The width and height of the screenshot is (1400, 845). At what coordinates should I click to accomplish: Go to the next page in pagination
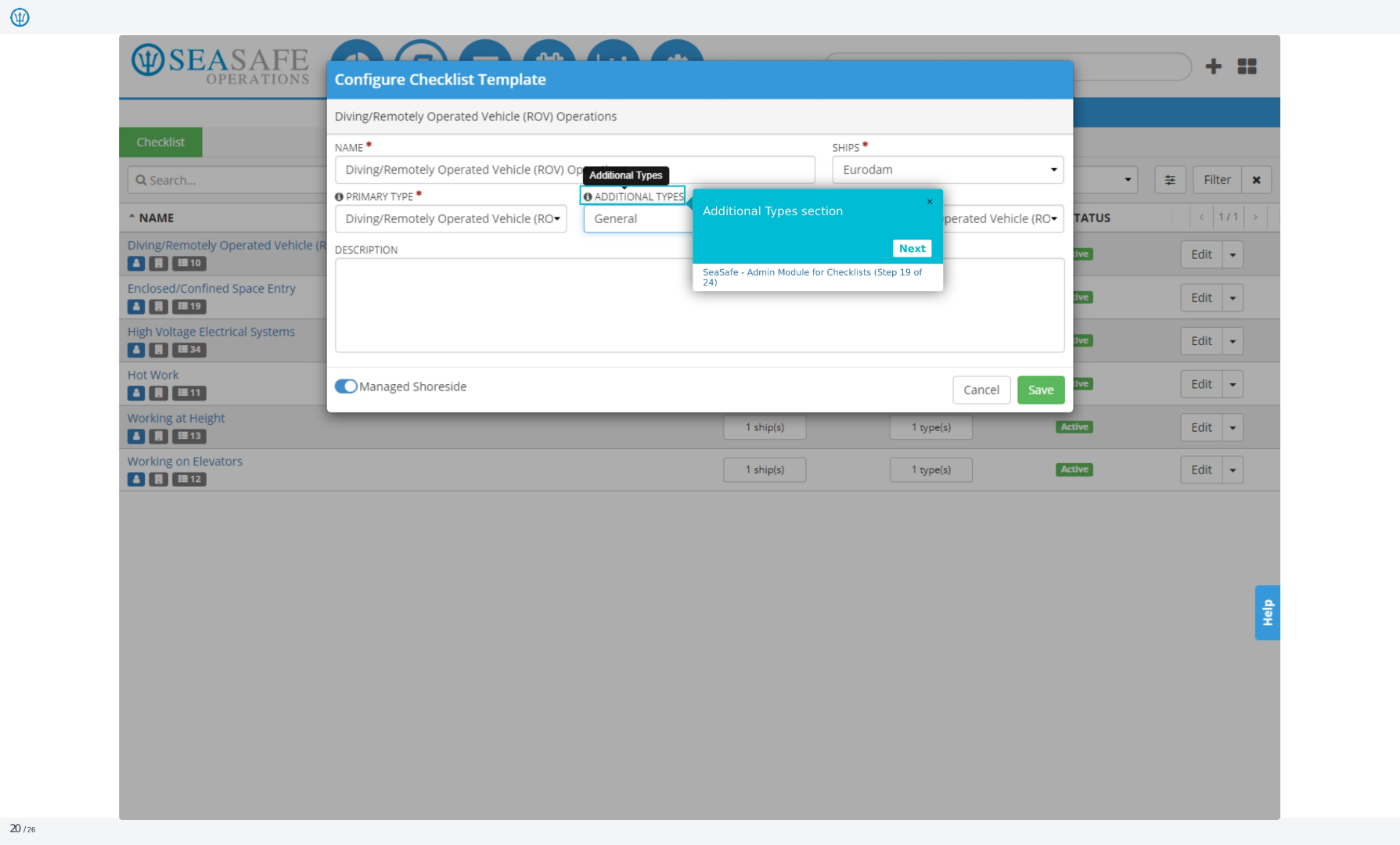[x=1255, y=218]
